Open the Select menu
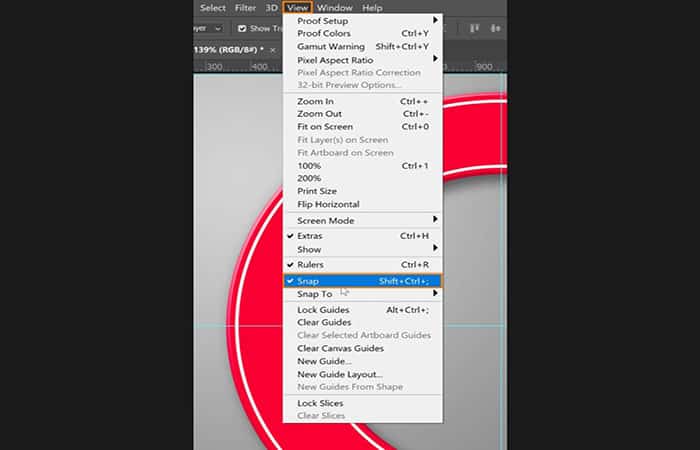The width and height of the screenshot is (700, 450). (212, 8)
